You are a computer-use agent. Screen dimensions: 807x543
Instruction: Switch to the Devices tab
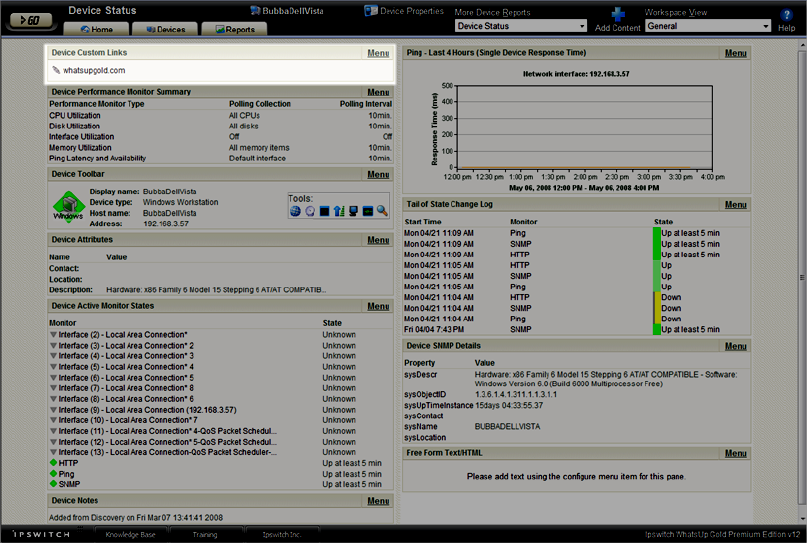click(x=164, y=29)
